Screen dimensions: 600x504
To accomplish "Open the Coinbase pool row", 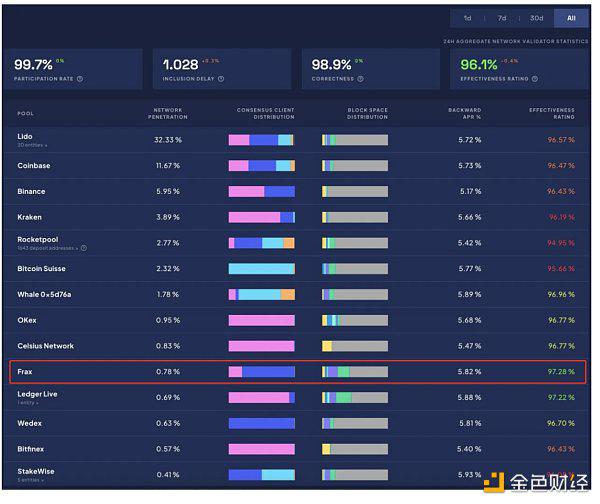I will (x=296, y=165).
